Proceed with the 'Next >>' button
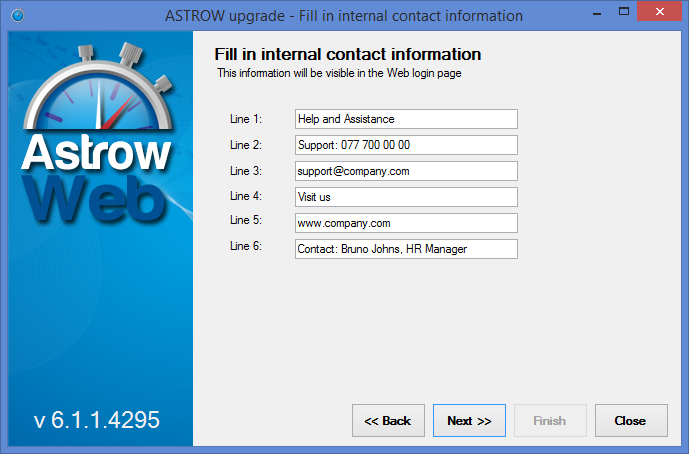689x454 pixels. pos(469,421)
